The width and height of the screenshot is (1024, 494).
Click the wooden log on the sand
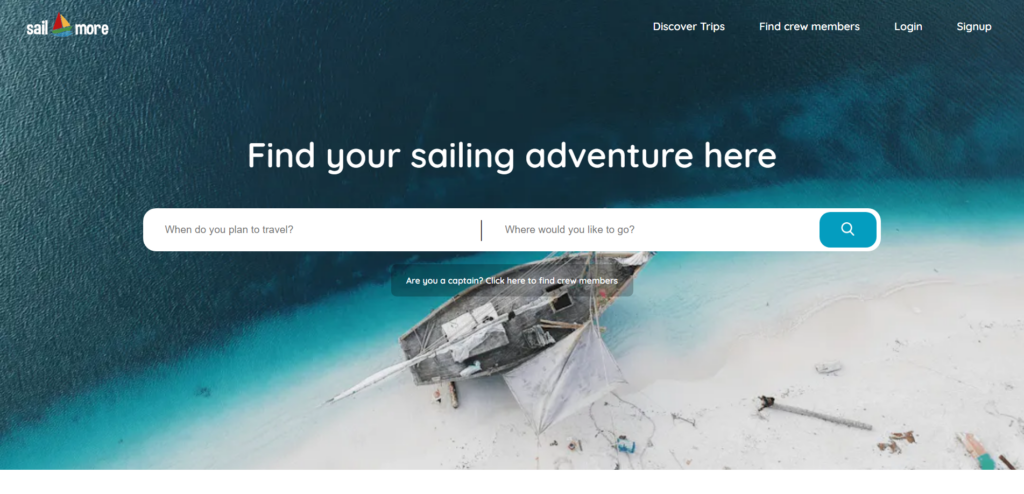816,413
